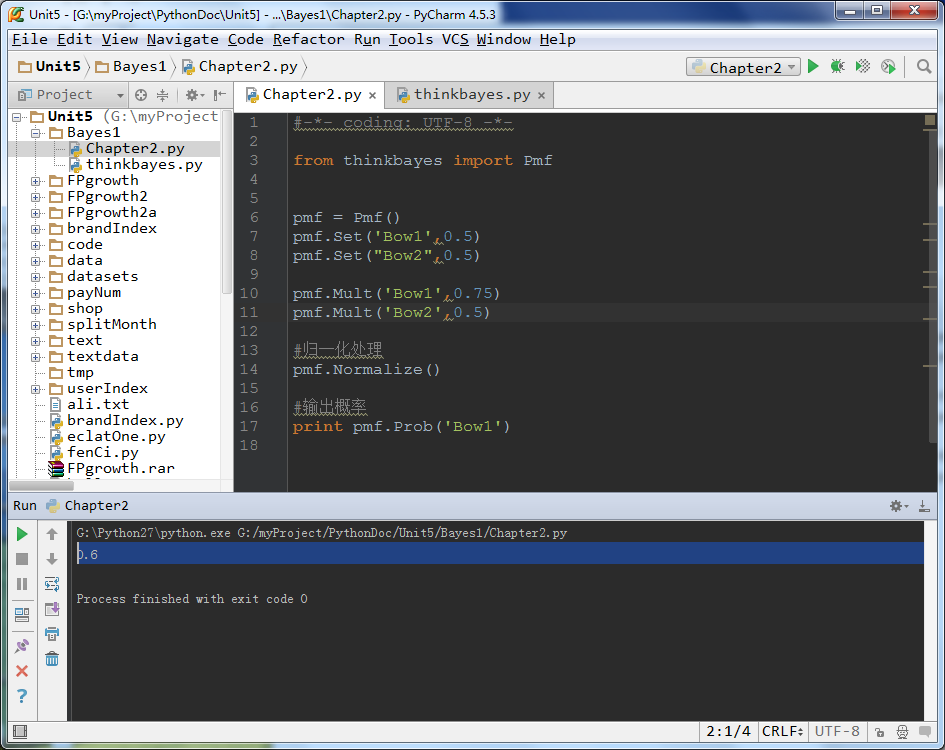The height and width of the screenshot is (750, 945).
Task: Click the concurrency/profile run toolbar icon
Action: (x=888, y=66)
